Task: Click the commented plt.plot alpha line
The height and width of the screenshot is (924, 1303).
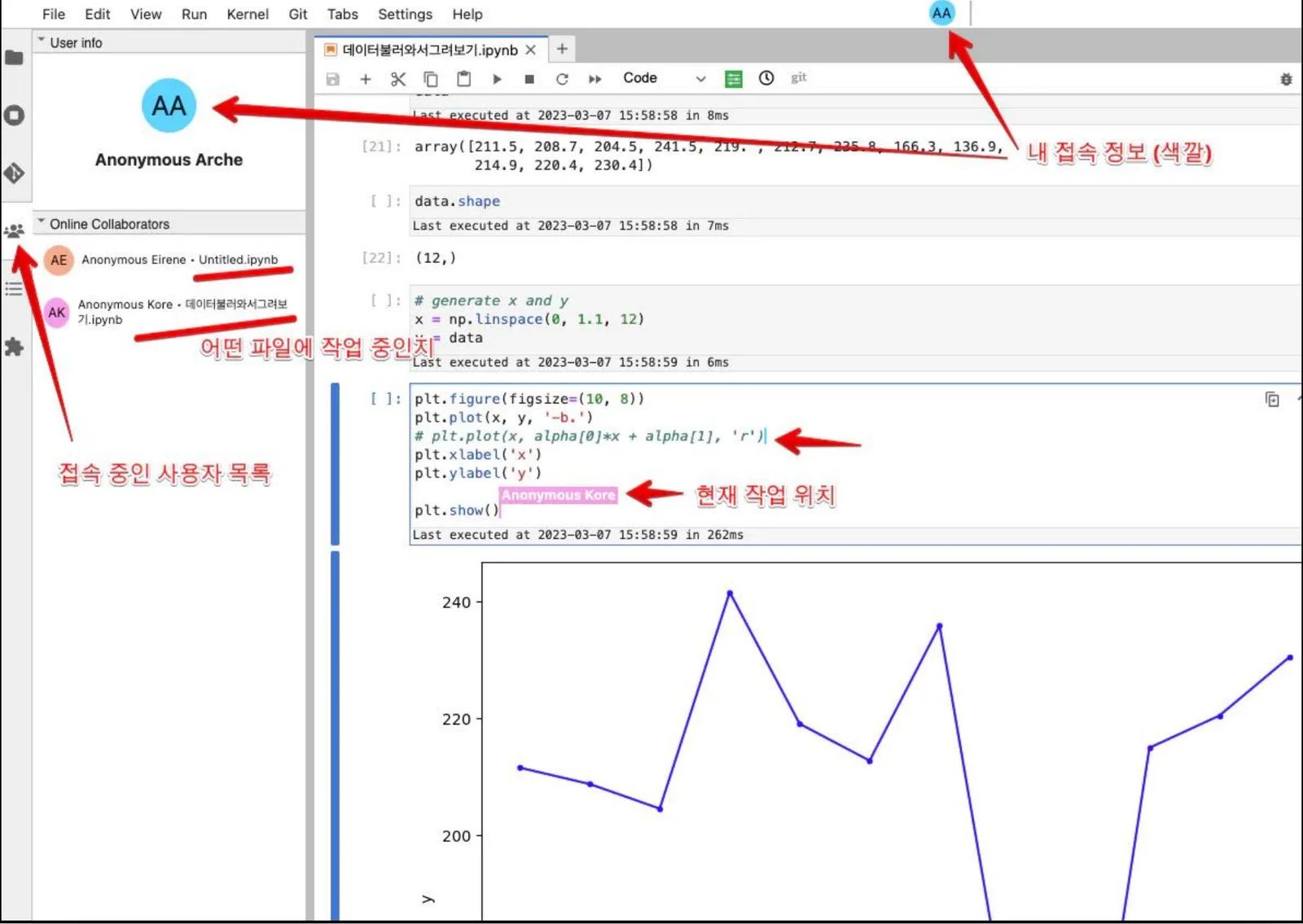Action: click(589, 436)
